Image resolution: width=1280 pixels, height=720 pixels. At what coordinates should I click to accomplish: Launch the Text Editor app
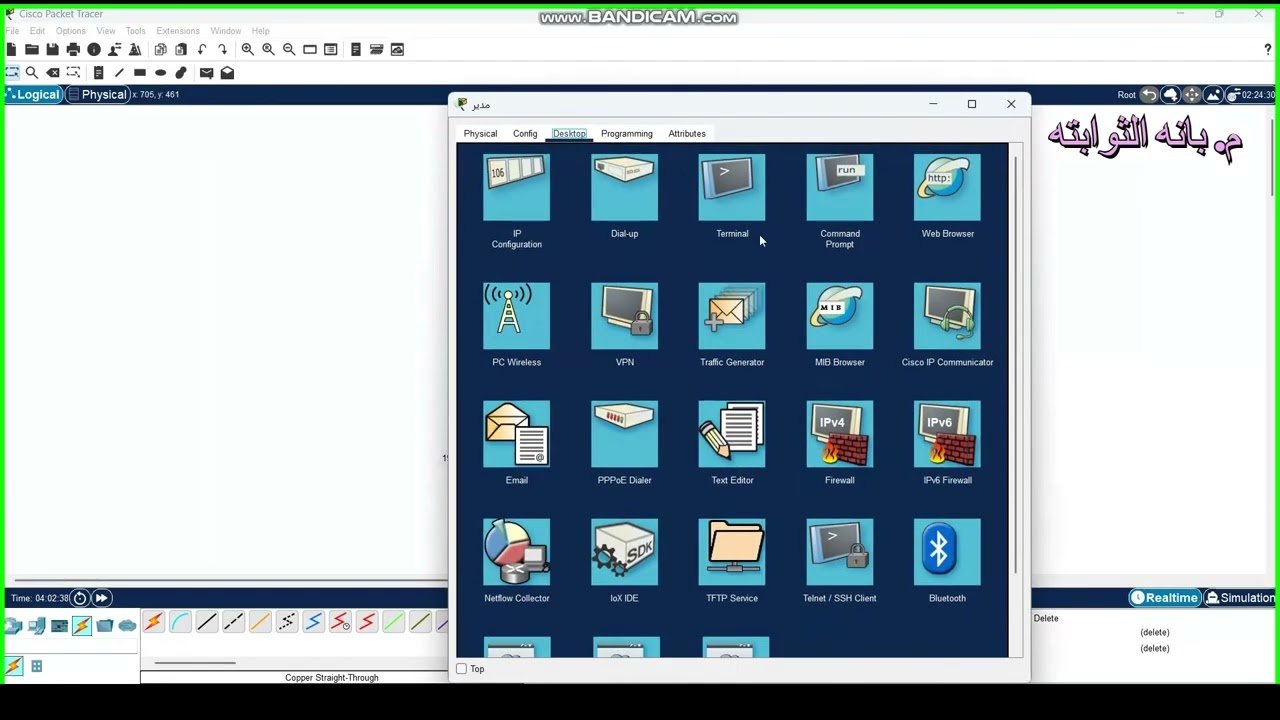pos(732,434)
